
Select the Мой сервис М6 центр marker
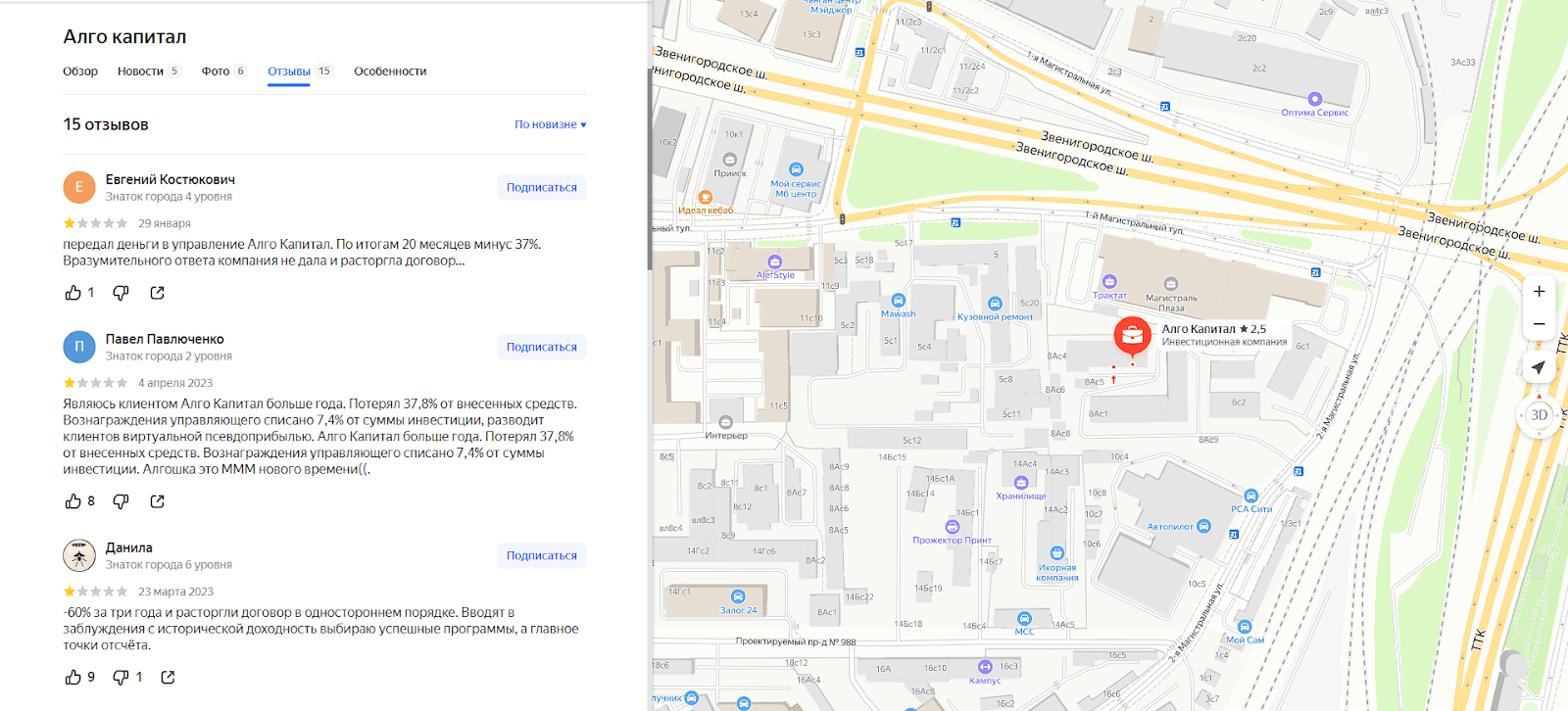(796, 169)
